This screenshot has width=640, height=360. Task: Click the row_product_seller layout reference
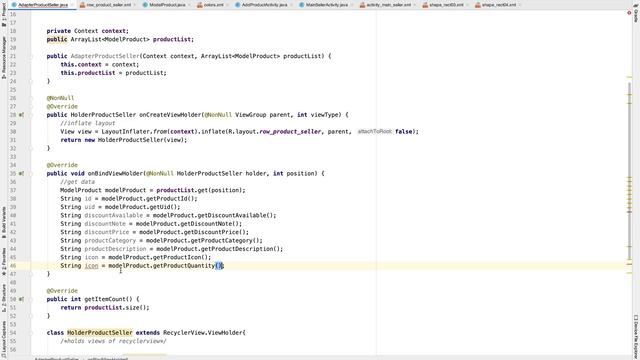290,131
